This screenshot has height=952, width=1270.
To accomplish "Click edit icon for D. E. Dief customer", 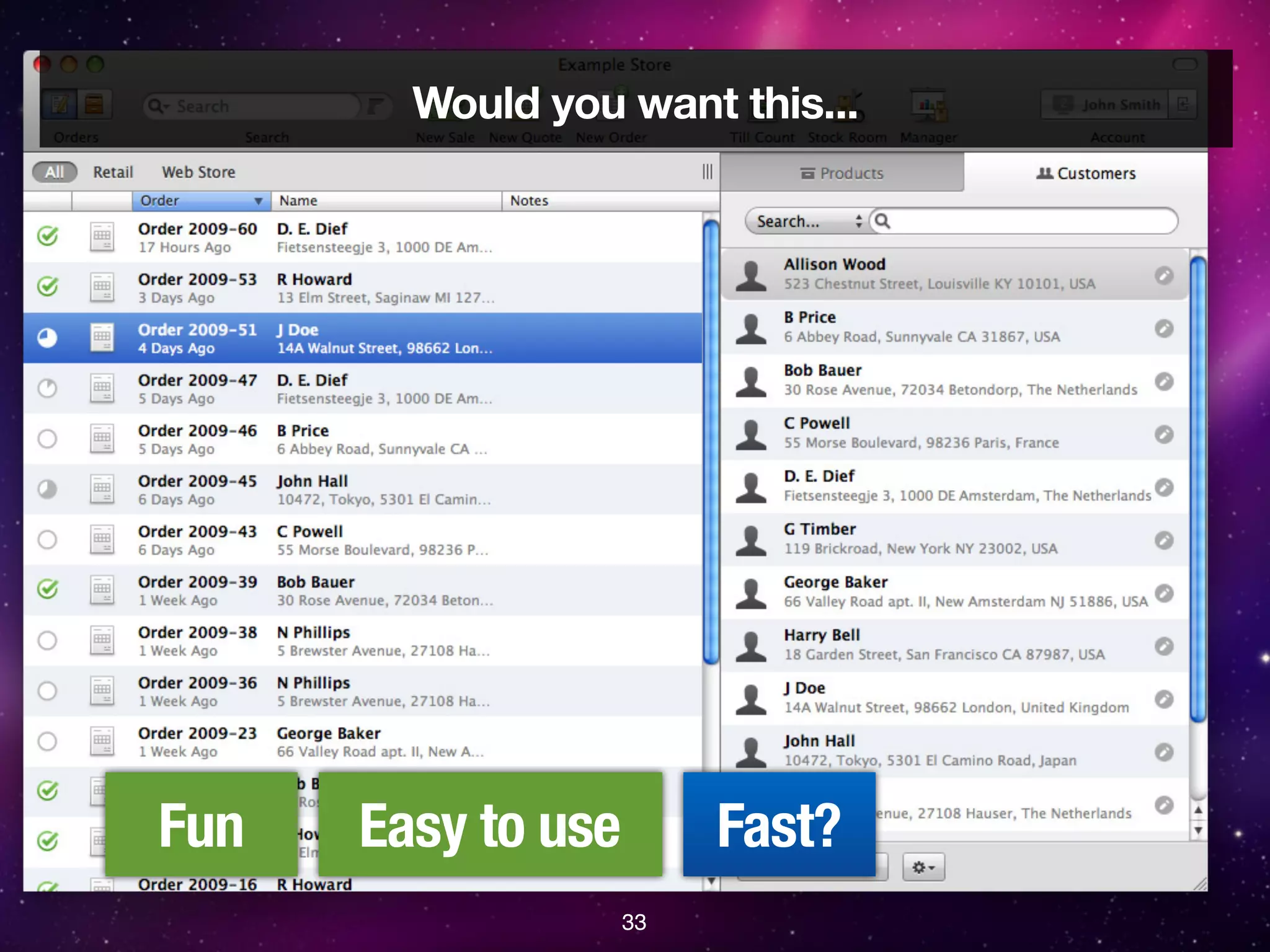I will tap(1164, 487).
